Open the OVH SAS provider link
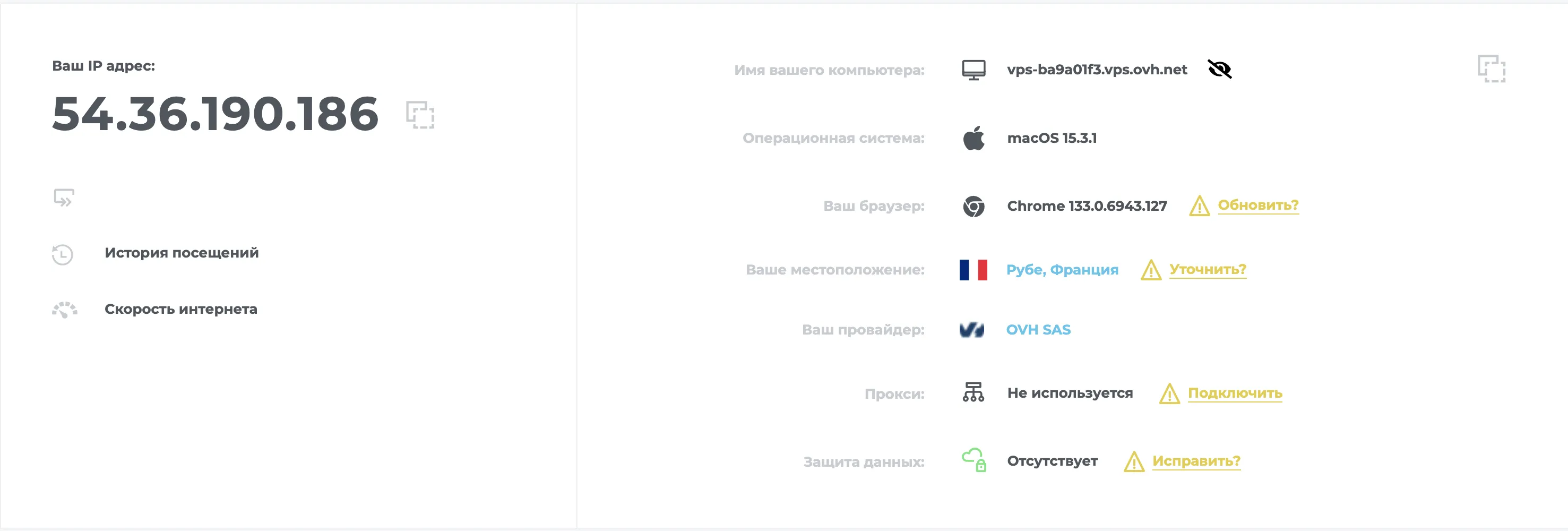 pos(1038,329)
